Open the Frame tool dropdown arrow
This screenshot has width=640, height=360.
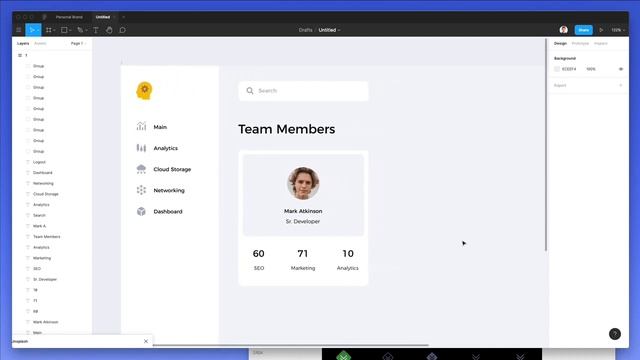click(x=54, y=30)
